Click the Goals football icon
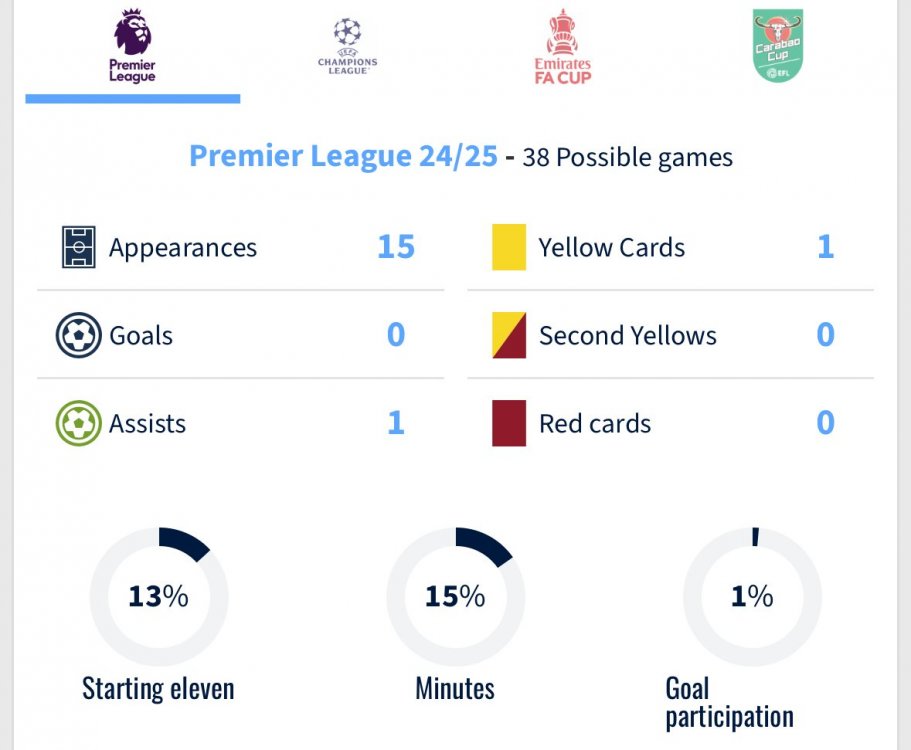The height and width of the screenshot is (750, 911). tap(79, 335)
